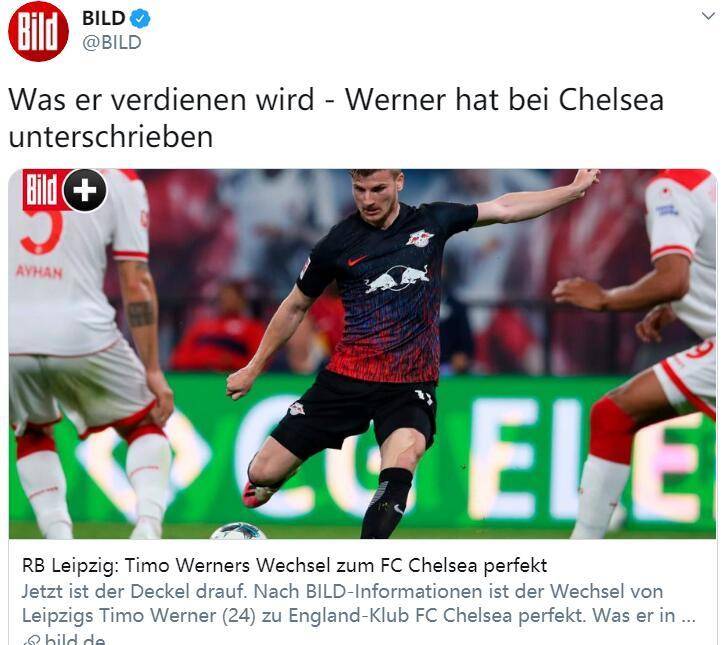Image resolution: width=726 pixels, height=645 pixels.
Task: Click 'Werner hat bei Chelsea' tweet text
Action: pyautogui.click(x=504, y=100)
